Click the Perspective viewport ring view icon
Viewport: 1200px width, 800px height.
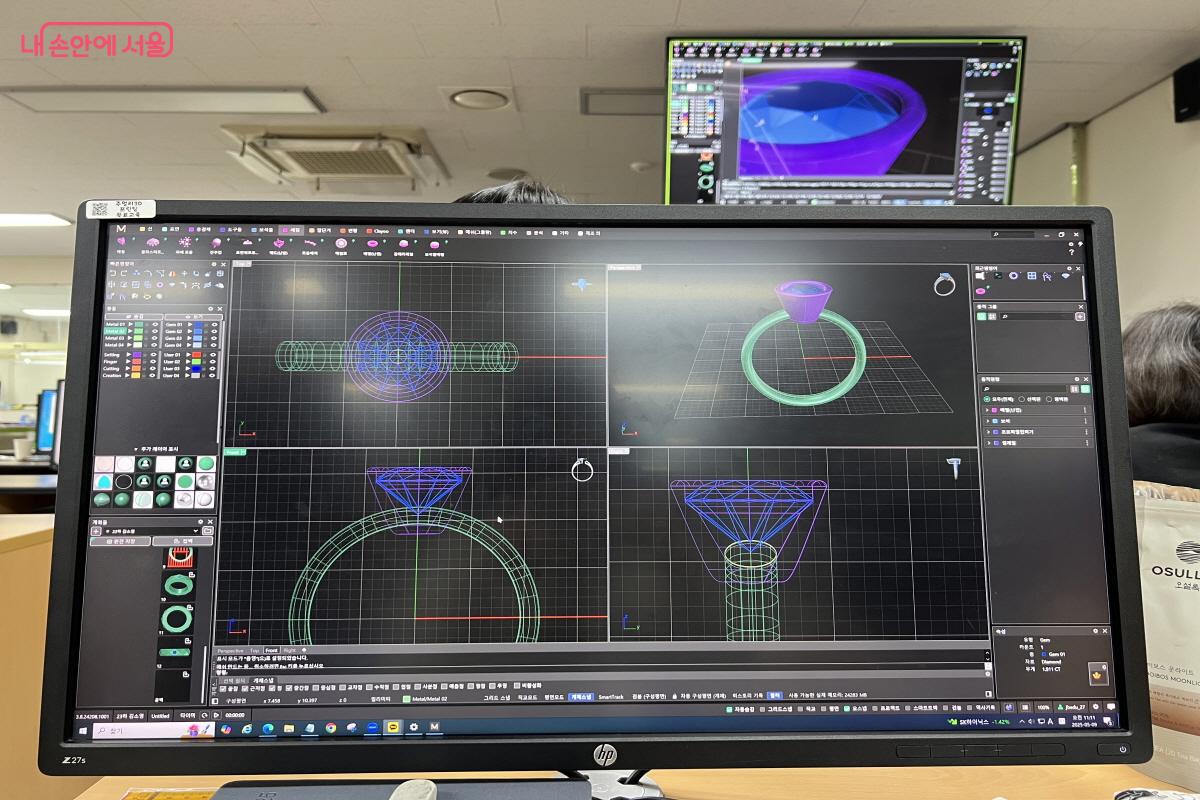pyautogui.click(x=944, y=285)
